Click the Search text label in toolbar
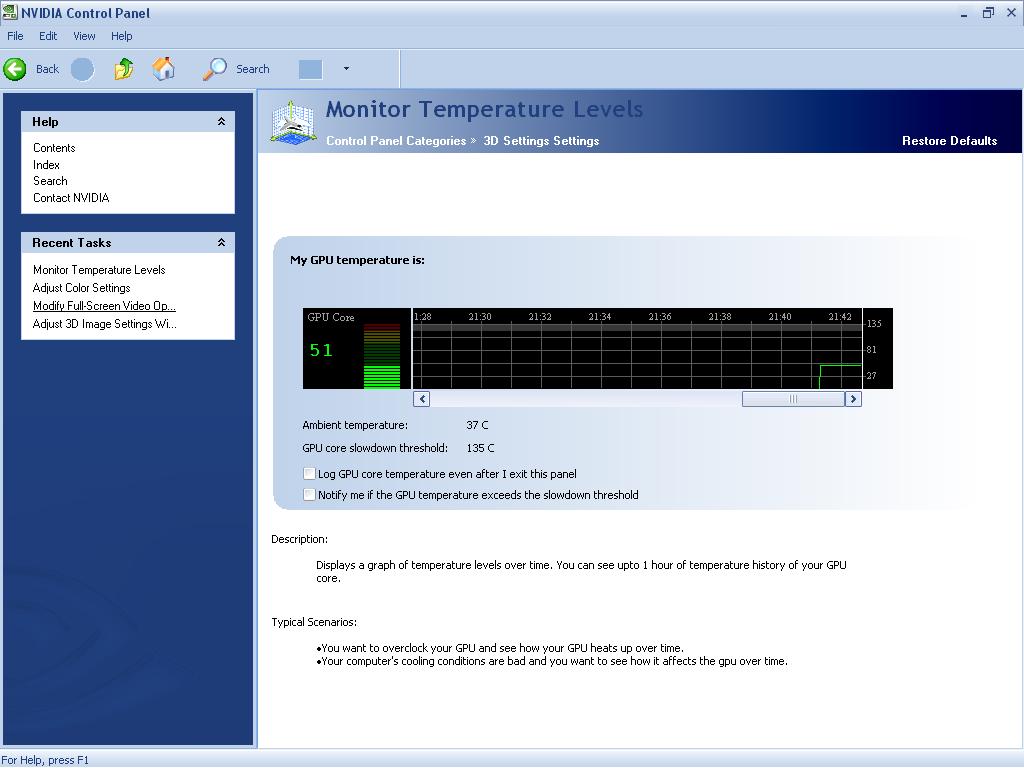 [253, 69]
